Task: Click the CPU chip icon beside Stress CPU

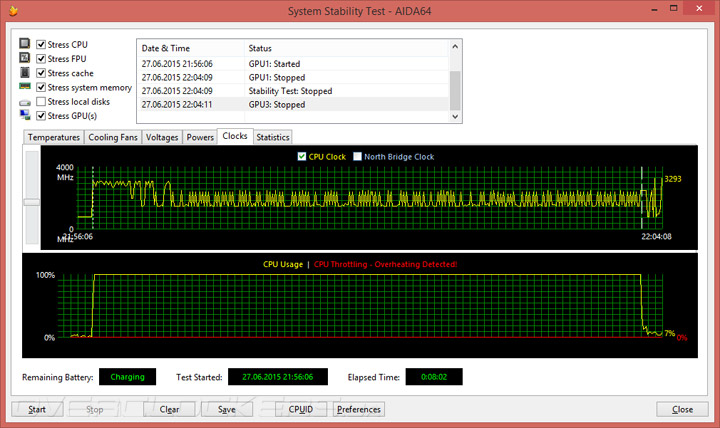Action: click(x=25, y=44)
